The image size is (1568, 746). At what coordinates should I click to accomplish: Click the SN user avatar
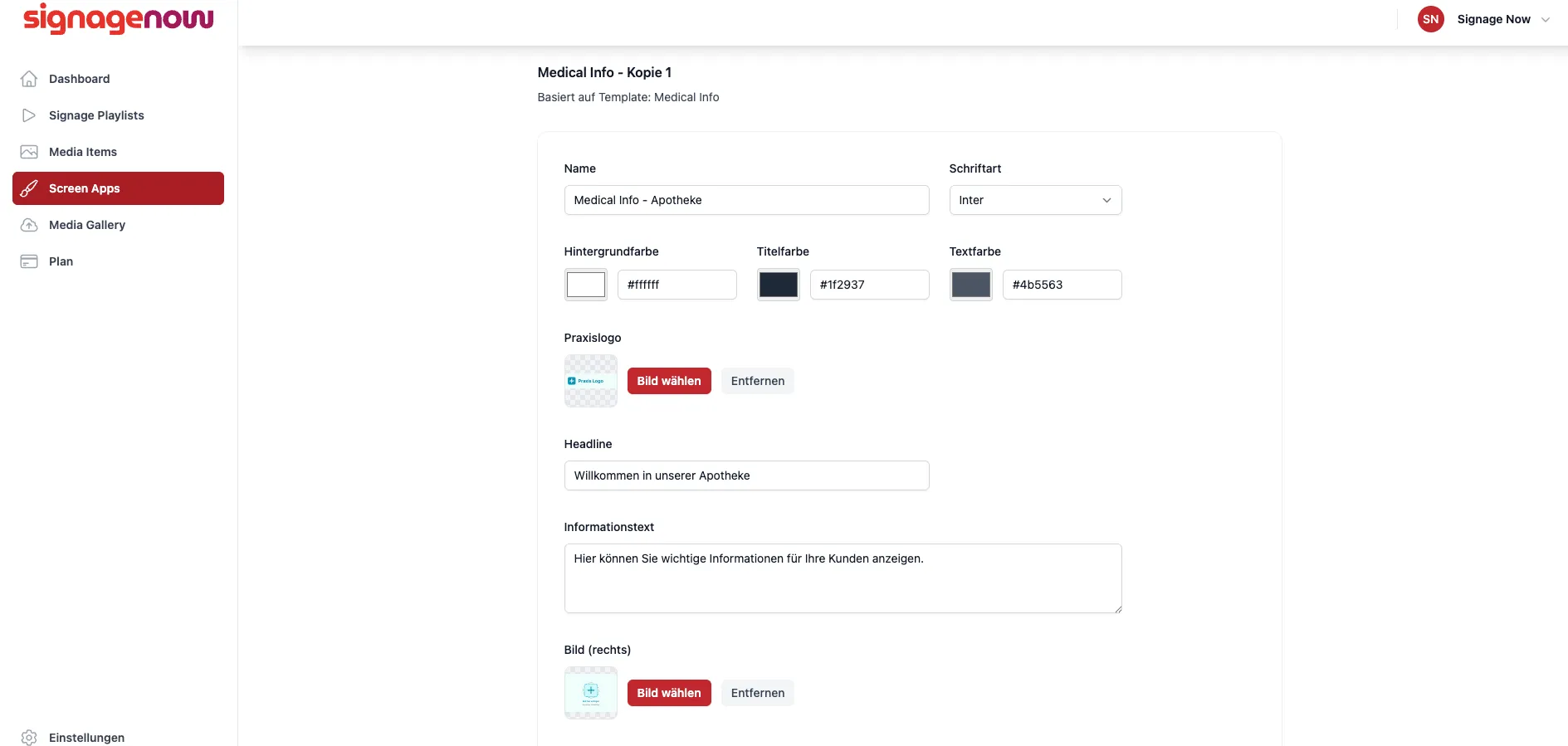click(1431, 19)
